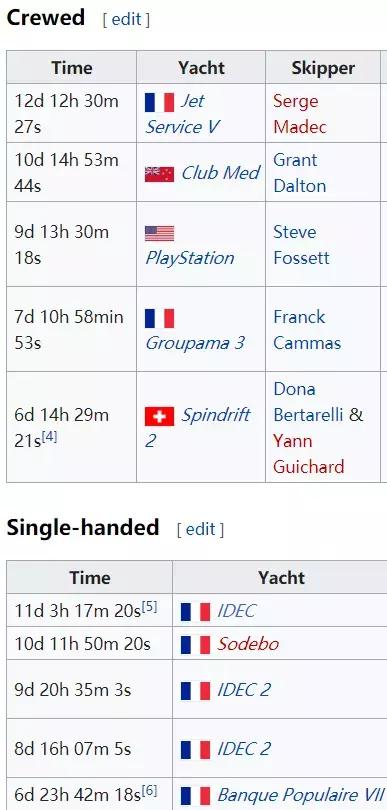Click the Swiss flag beside Spindrift 2
This screenshot has height=810, width=387.
[159, 416]
